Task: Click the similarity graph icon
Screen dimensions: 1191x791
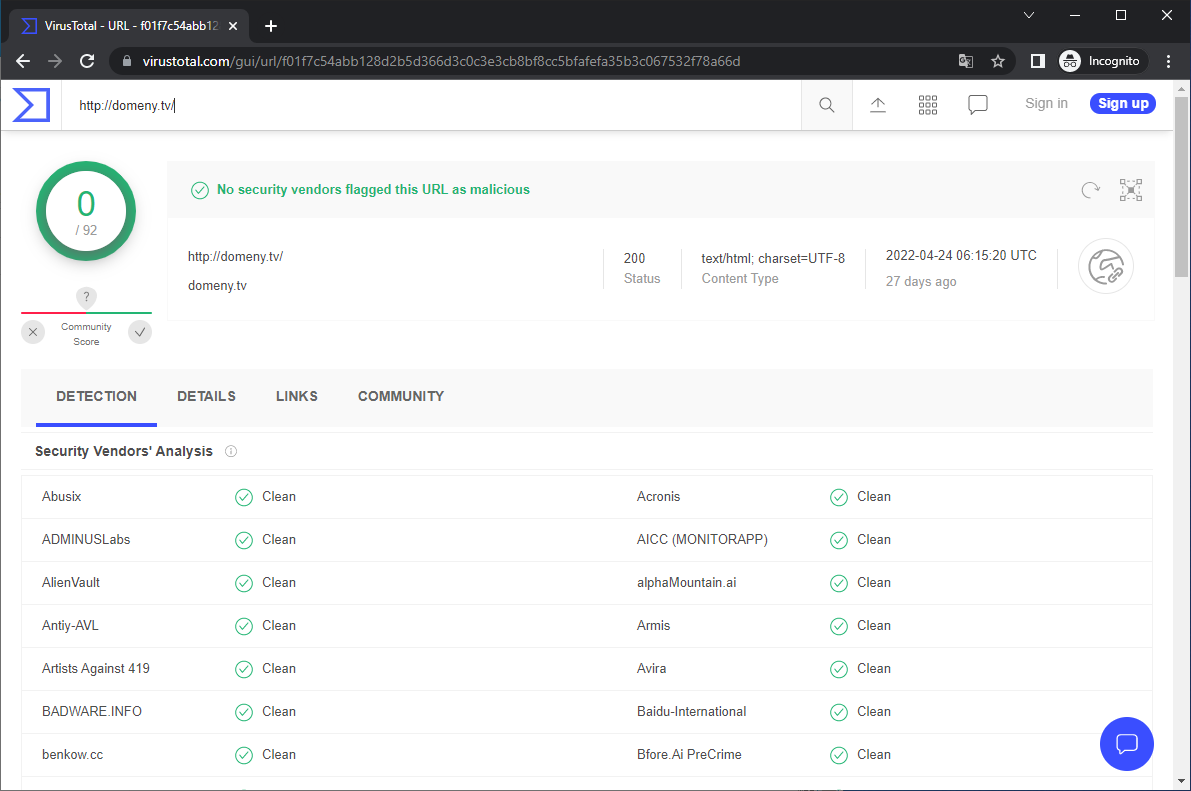Action: click(1131, 190)
